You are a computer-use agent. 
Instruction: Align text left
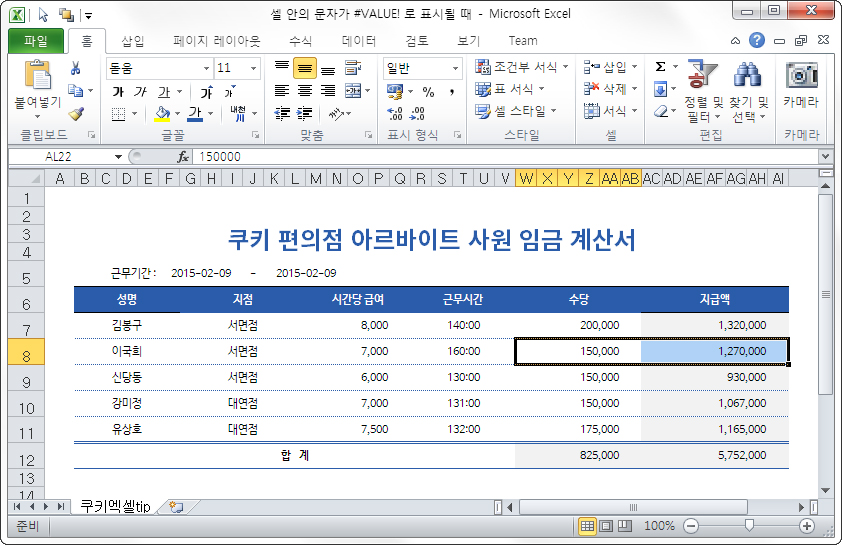(x=282, y=91)
